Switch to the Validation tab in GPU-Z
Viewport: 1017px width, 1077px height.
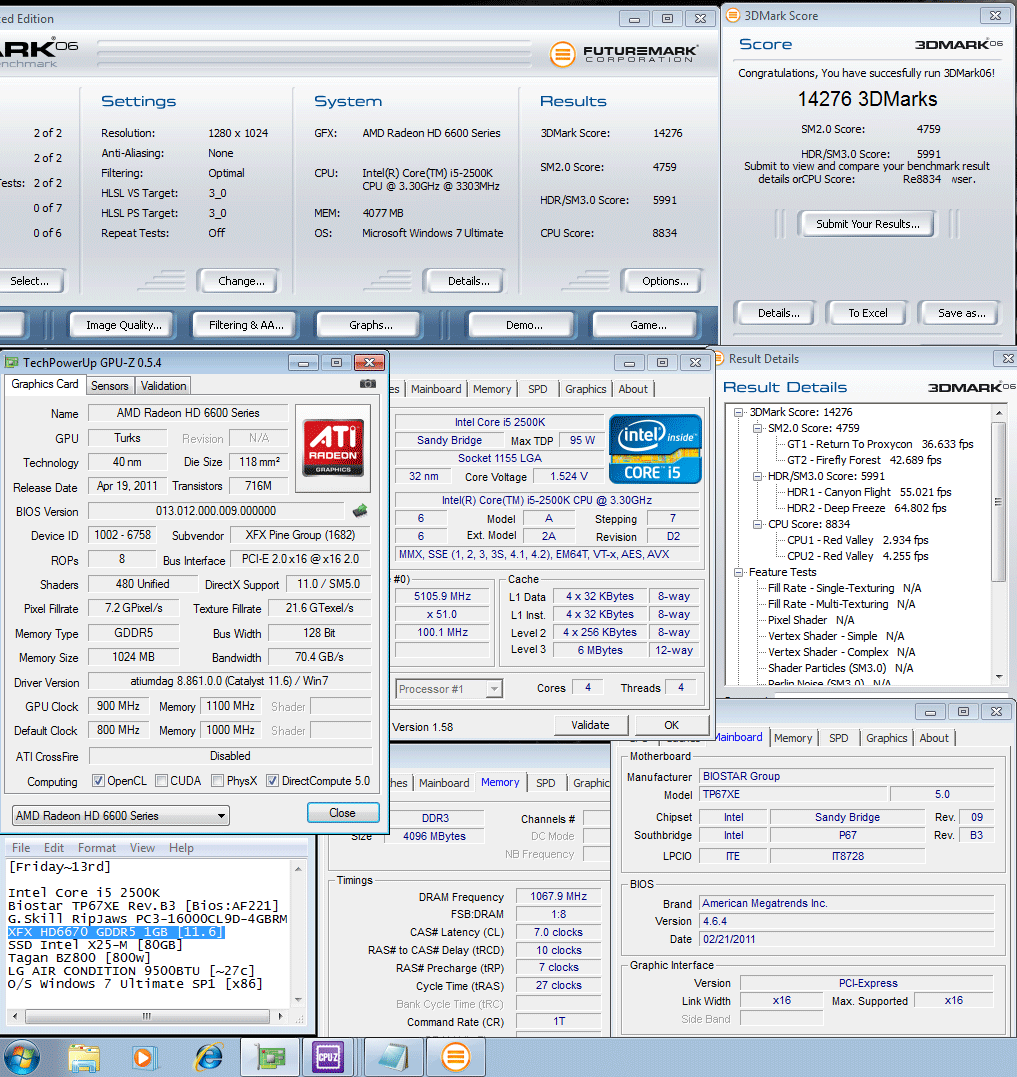coord(163,386)
